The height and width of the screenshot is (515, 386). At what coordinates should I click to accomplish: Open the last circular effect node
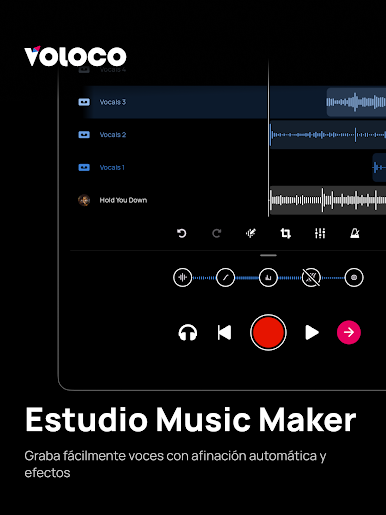(x=354, y=277)
